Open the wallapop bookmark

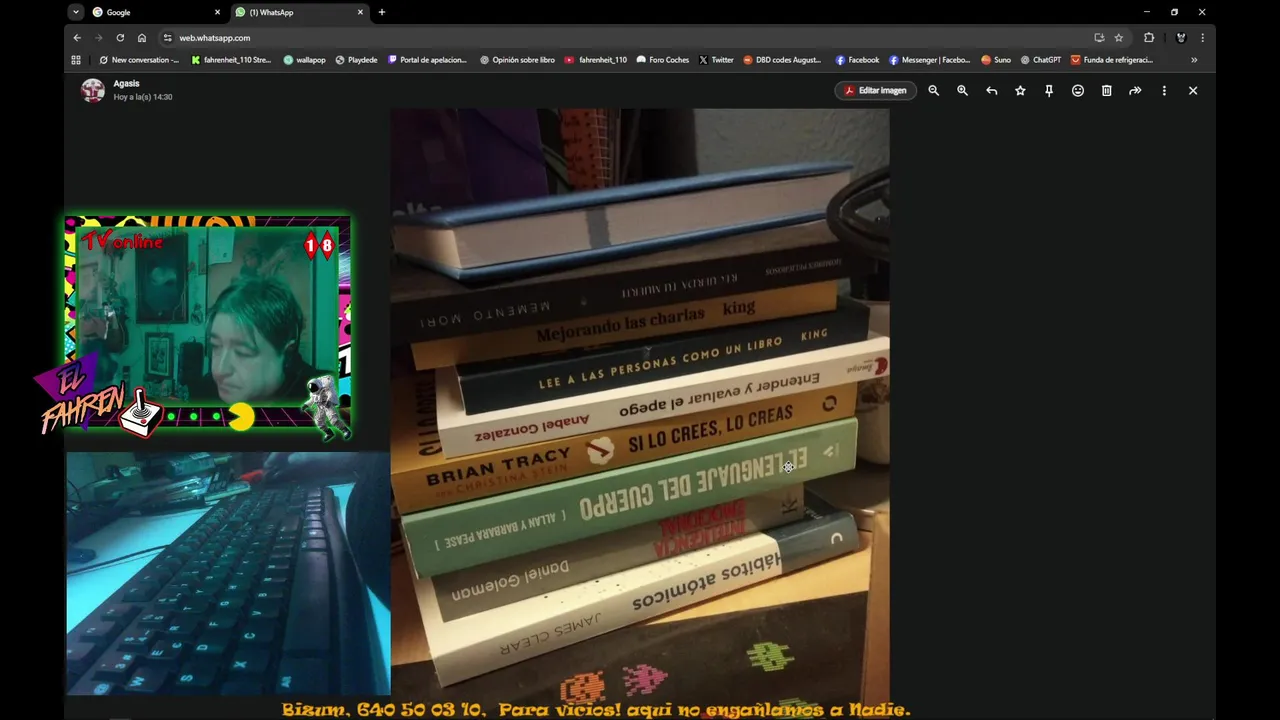[304, 60]
